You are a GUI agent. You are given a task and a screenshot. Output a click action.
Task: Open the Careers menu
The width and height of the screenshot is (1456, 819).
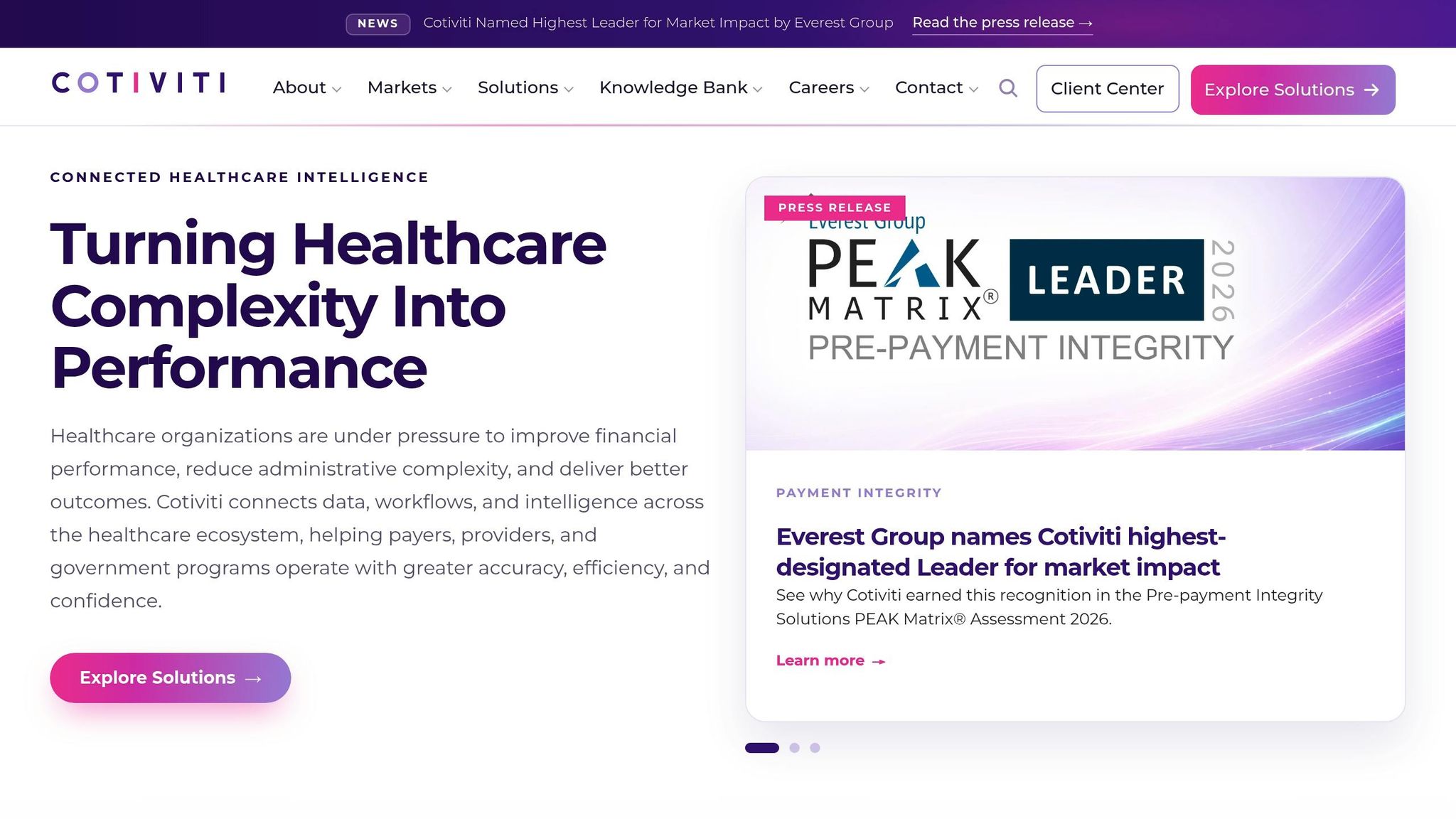click(829, 87)
